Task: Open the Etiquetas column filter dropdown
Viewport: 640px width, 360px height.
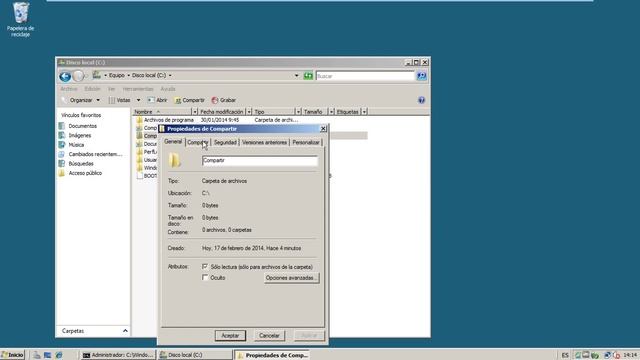Action: [364, 111]
